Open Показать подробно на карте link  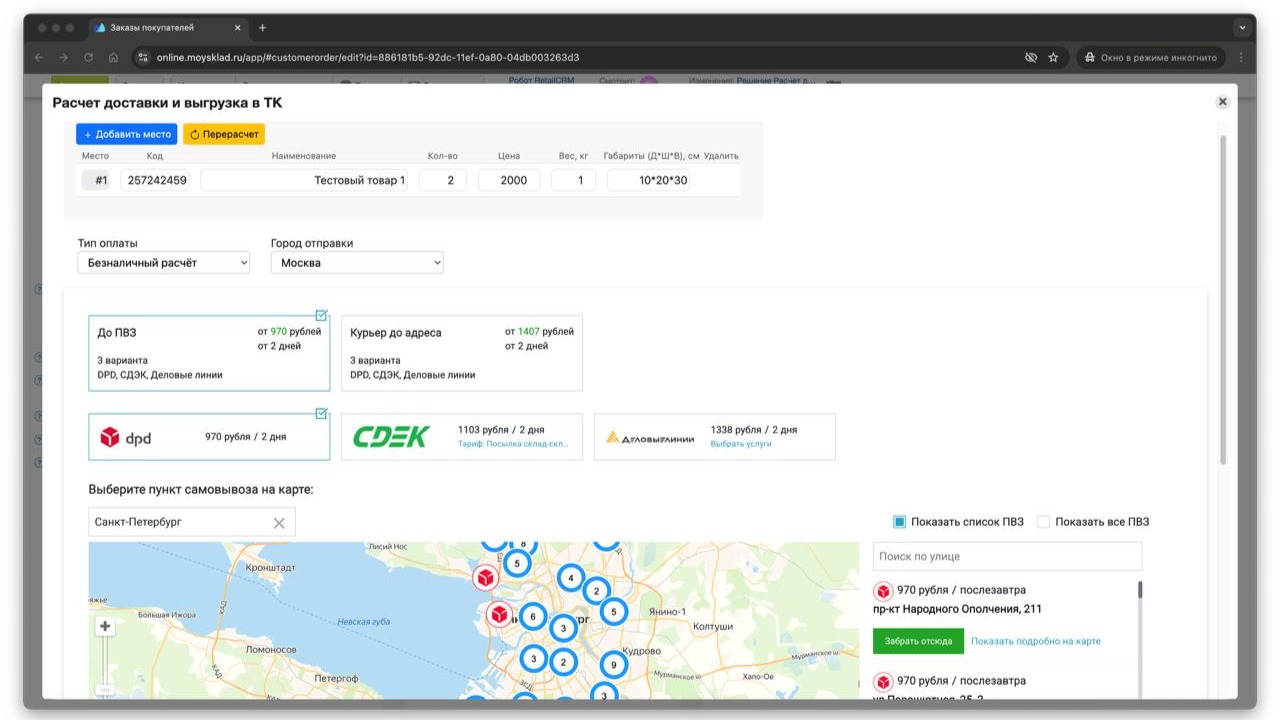tap(1035, 641)
